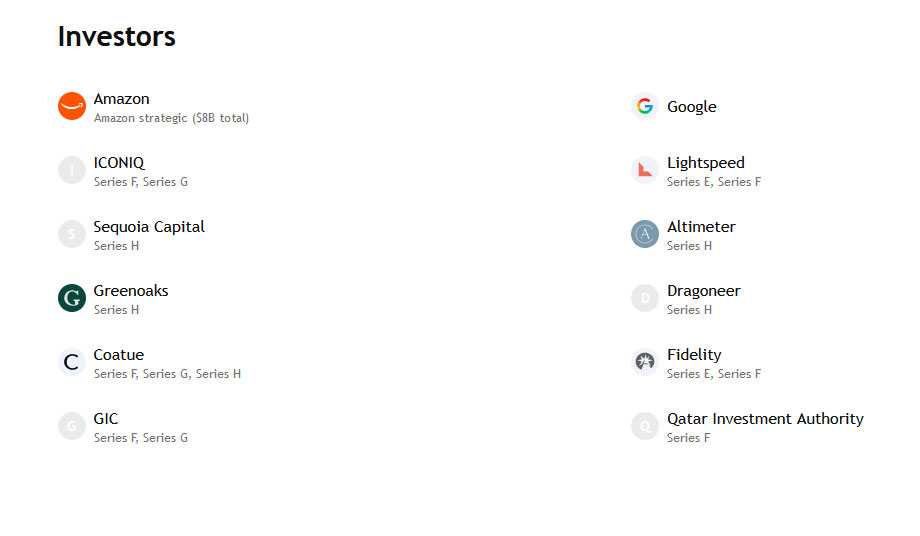
Task: Open the Amazon investor name link
Action: point(121,99)
